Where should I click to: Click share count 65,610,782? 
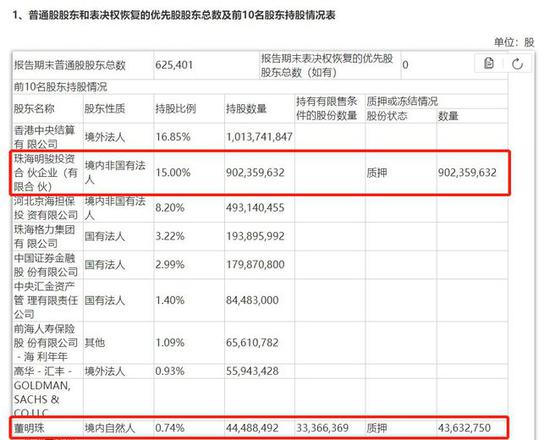[252, 343]
